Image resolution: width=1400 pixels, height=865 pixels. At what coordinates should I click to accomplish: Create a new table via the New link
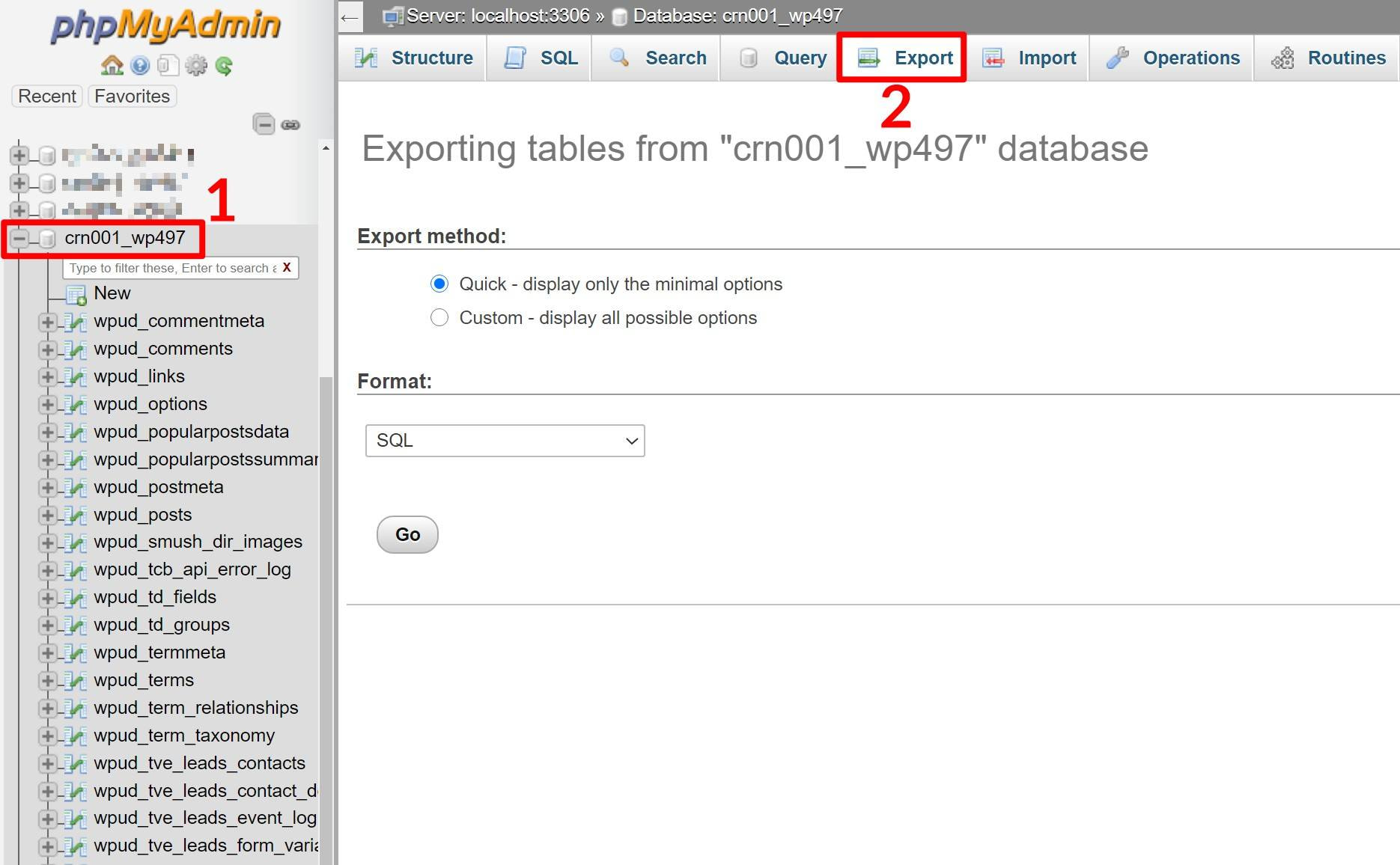(x=112, y=293)
